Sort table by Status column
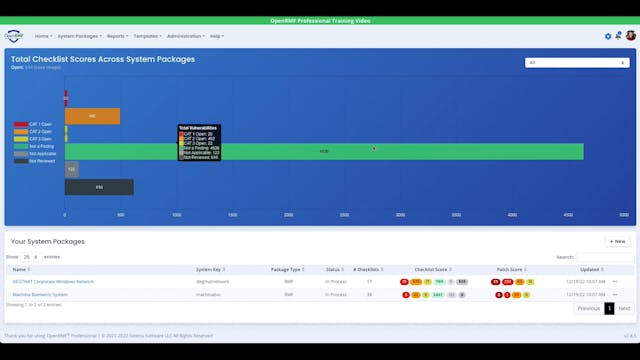The height and width of the screenshot is (360, 640). click(342, 270)
